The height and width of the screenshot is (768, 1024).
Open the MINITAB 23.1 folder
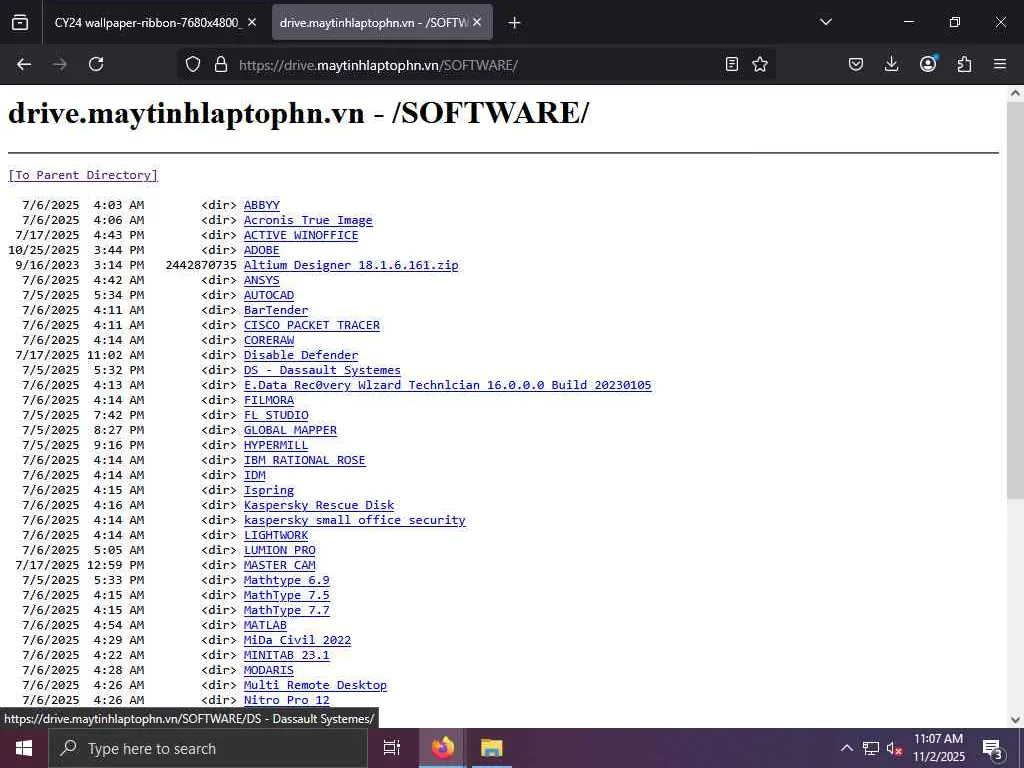point(287,656)
